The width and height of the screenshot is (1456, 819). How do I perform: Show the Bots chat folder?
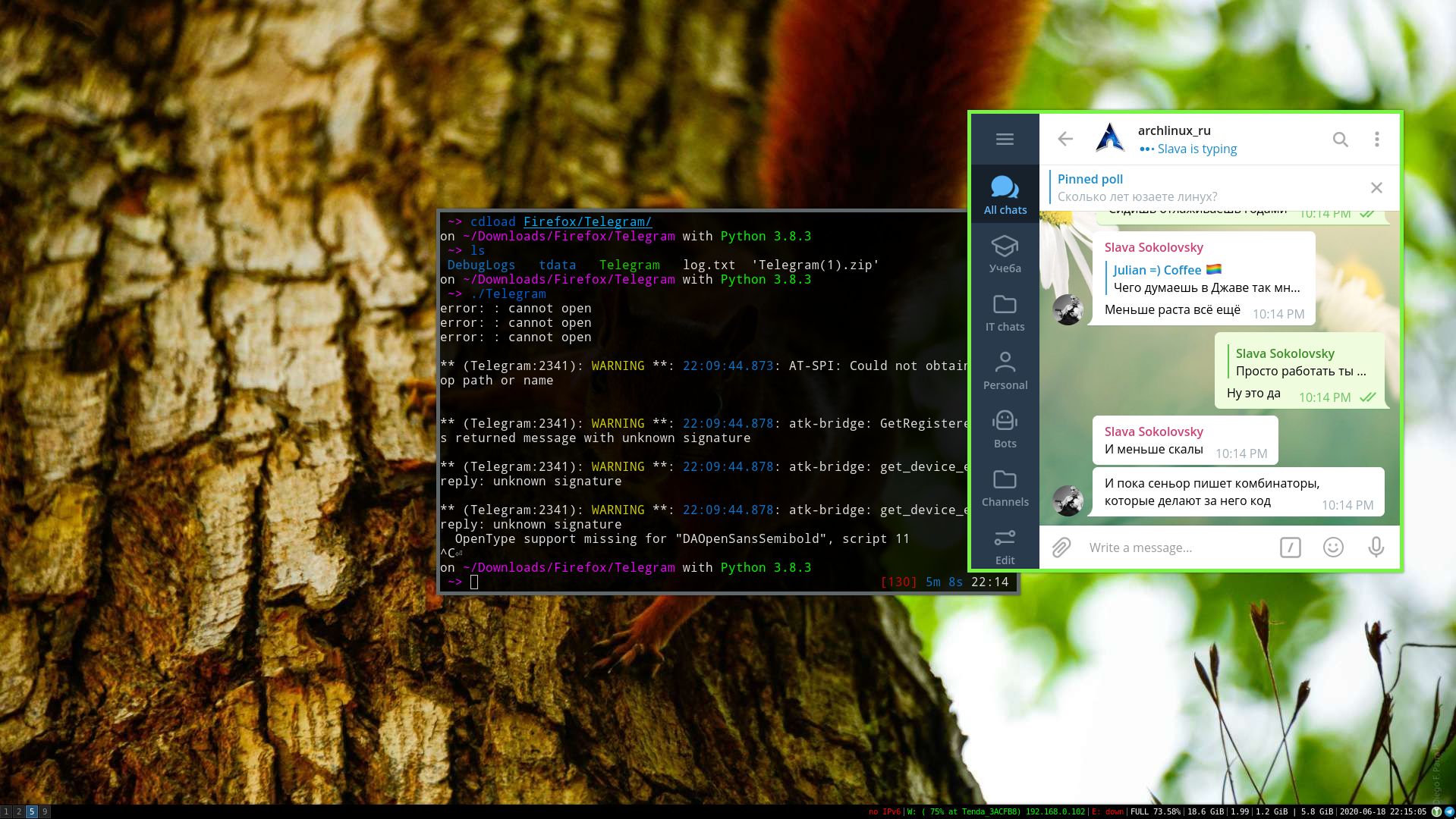[x=1005, y=428]
